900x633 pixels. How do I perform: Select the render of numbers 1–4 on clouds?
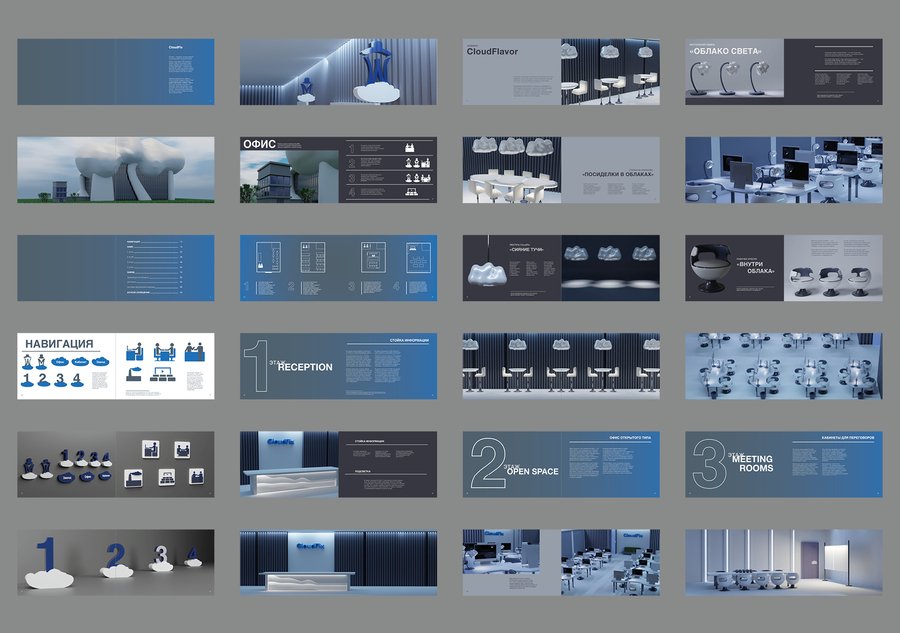[x=115, y=562]
